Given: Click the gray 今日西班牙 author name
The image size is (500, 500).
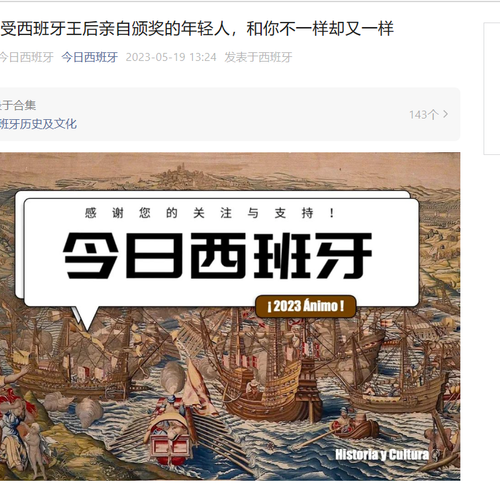Looking at the screenshot, I should [x=26, y=57].
